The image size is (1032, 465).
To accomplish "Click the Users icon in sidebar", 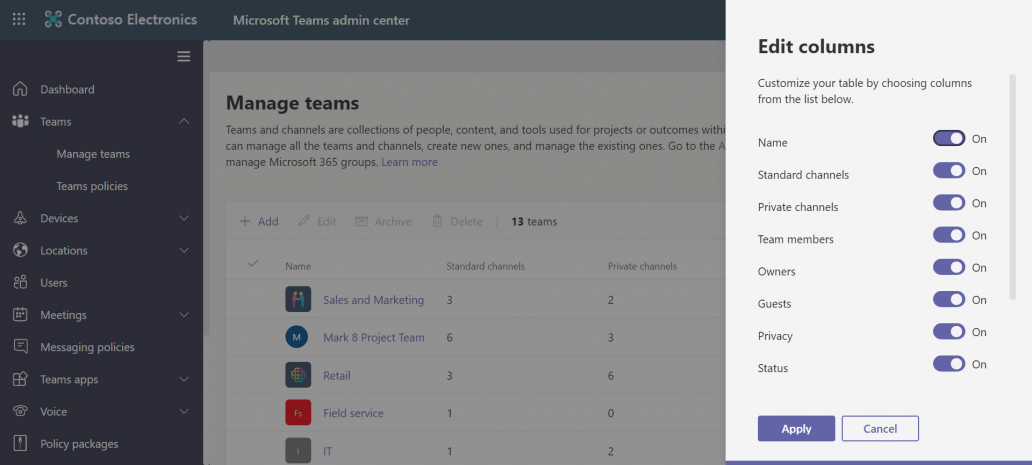I will [x=20, y=282].
